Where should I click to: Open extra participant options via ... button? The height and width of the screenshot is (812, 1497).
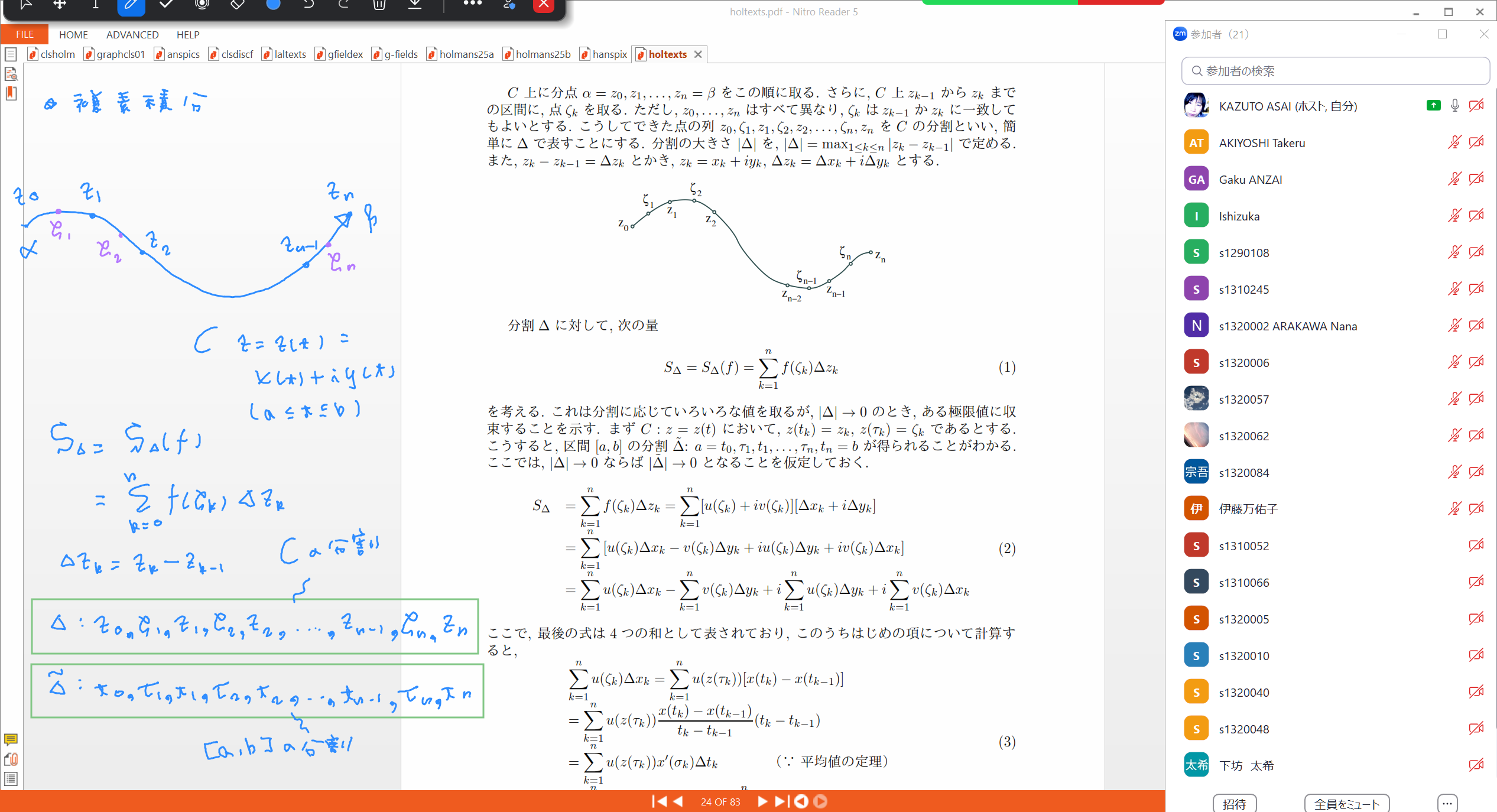pyautogui.click(x=1447, y=803)
